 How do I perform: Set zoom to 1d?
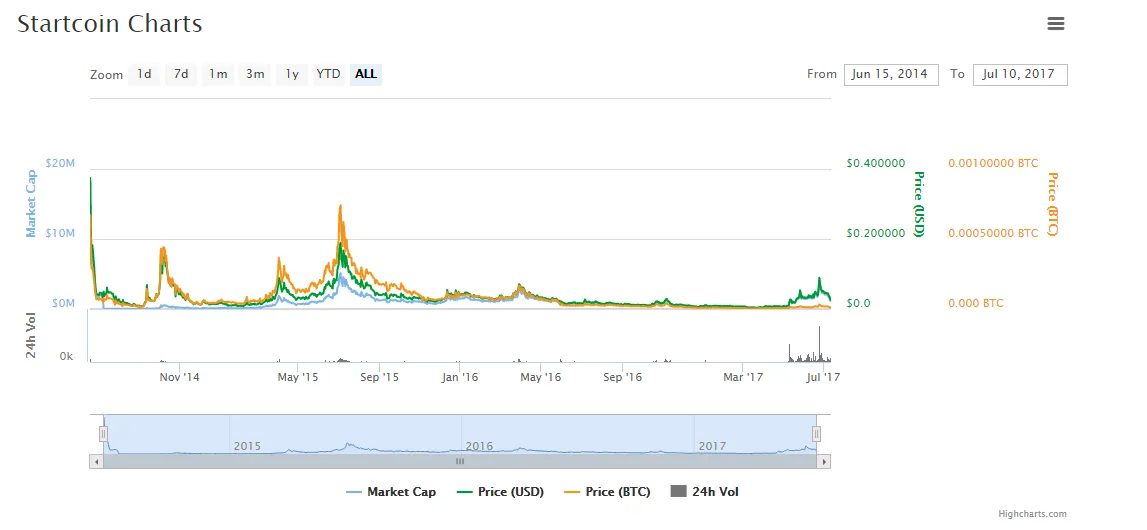(144, 74)
